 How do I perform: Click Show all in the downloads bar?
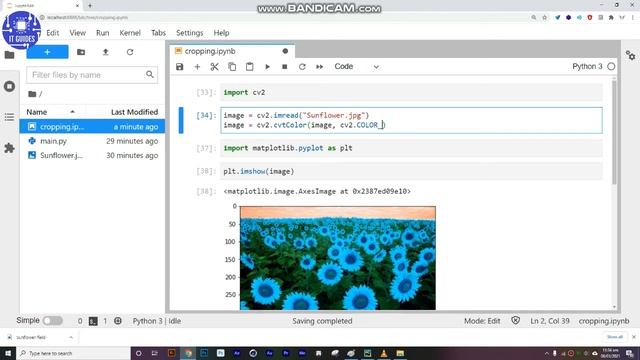[615, 337]
